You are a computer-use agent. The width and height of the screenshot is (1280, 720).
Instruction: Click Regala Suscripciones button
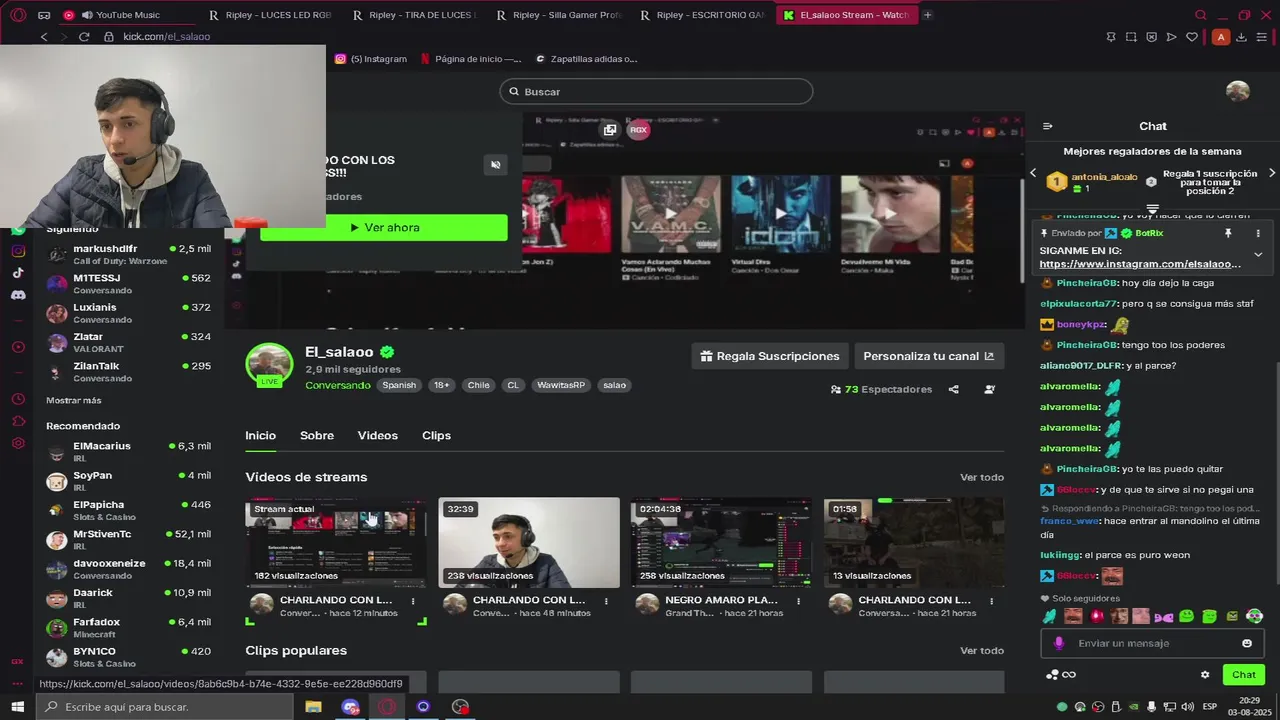pyautogui.click(x=770, y=356)
